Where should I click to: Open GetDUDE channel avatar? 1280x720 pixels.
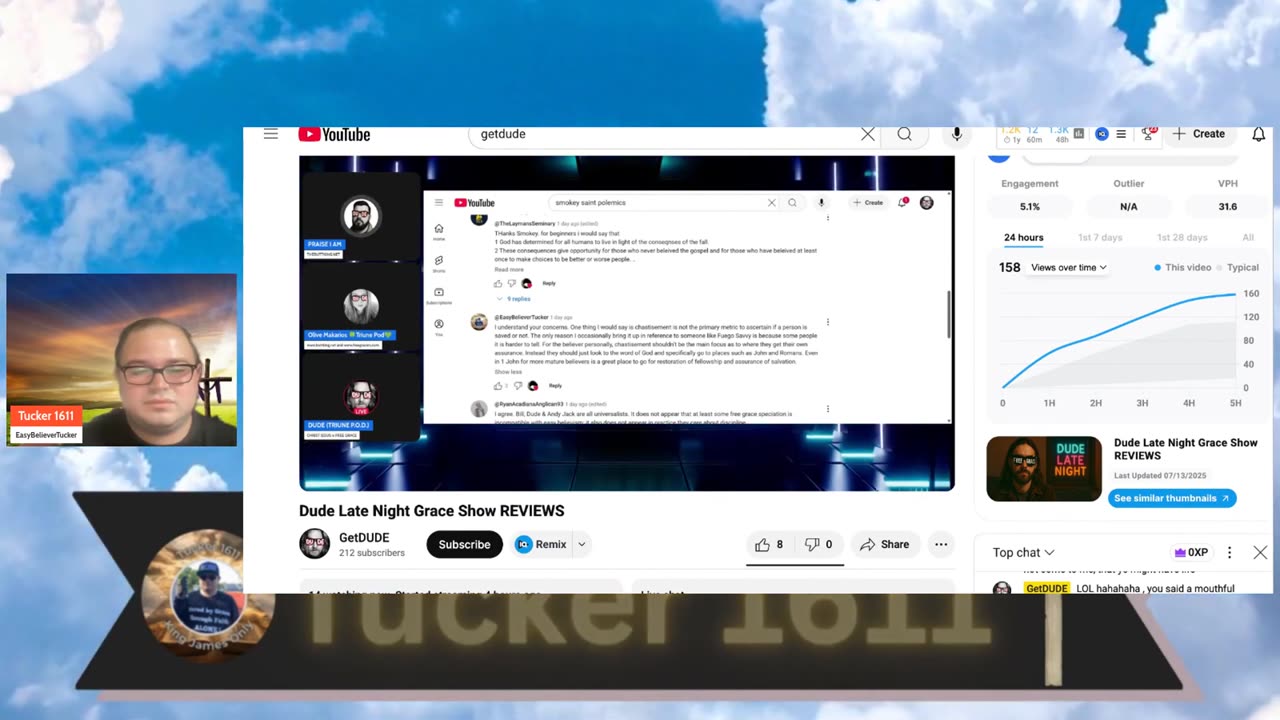pyautogui.click(x=314, y=544)
